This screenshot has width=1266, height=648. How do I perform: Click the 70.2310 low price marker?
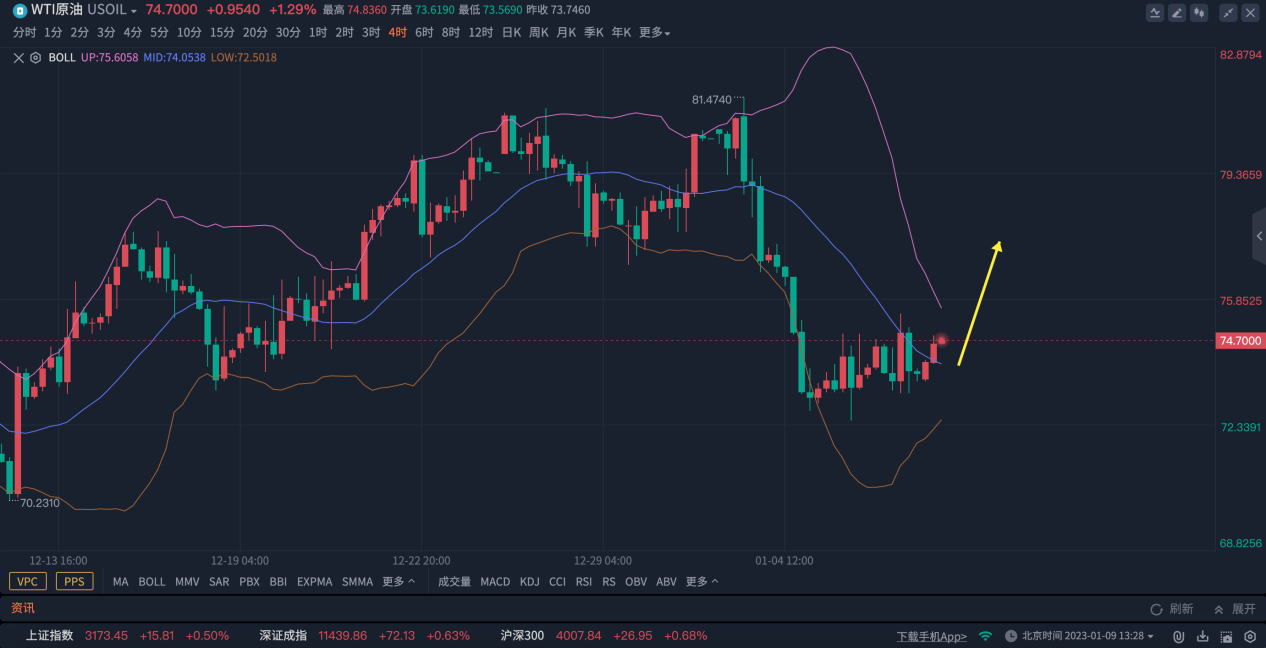coord(40,503)
